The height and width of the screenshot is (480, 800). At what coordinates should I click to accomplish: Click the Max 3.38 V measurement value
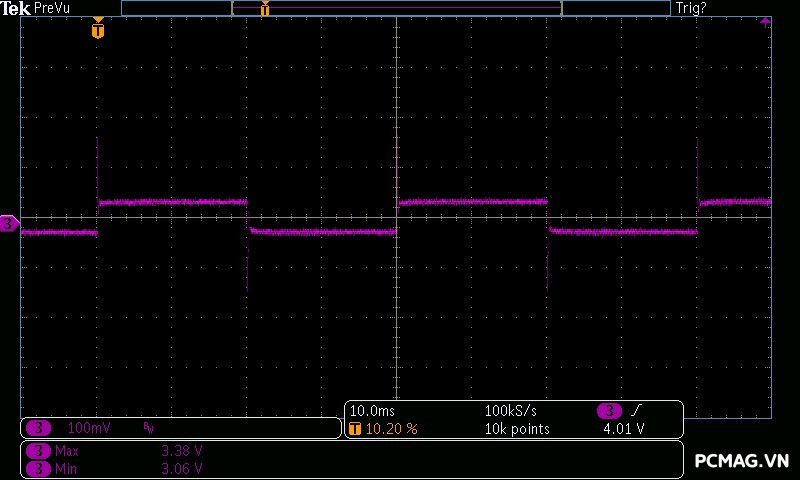(x=182, y=451)
